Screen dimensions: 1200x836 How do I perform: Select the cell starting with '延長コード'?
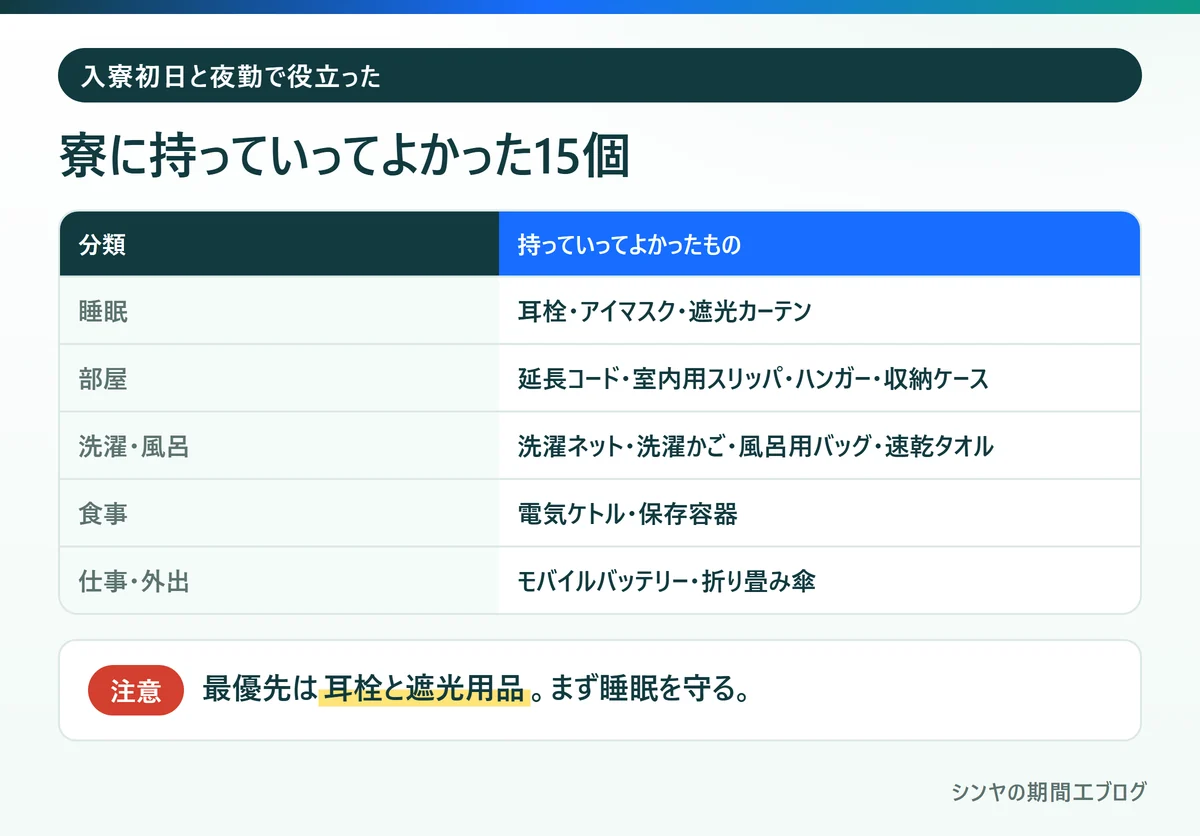819,379
